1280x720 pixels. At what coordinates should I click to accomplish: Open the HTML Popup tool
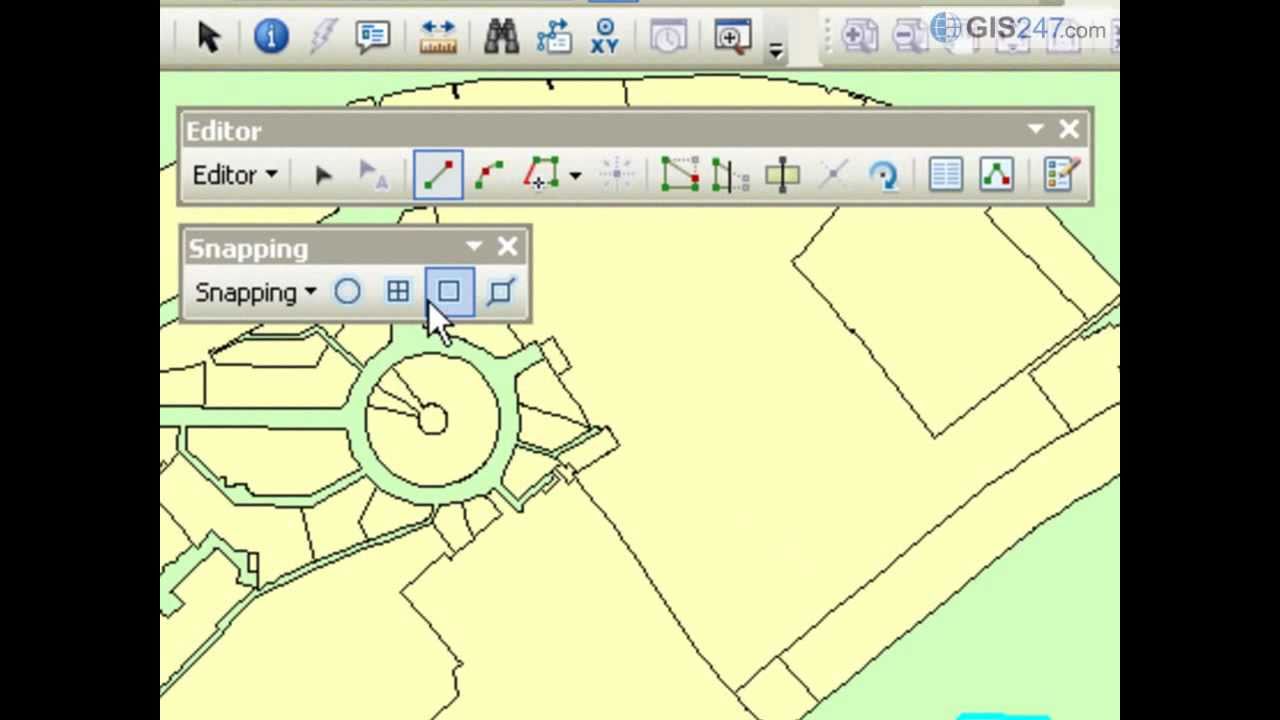[x=372, y=37]
